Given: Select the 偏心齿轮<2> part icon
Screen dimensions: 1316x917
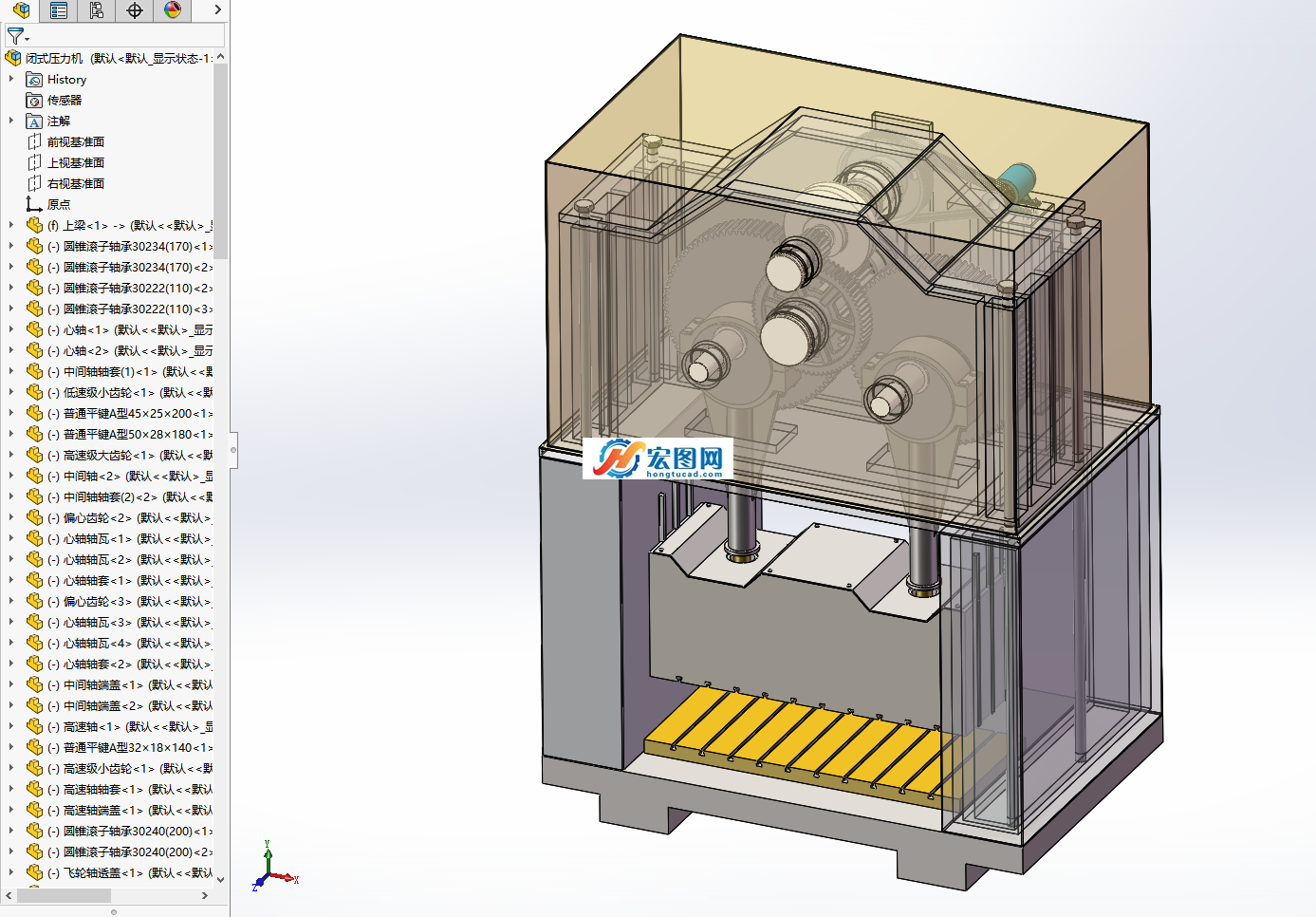Looking at the screenshot, I should (34, 518).
